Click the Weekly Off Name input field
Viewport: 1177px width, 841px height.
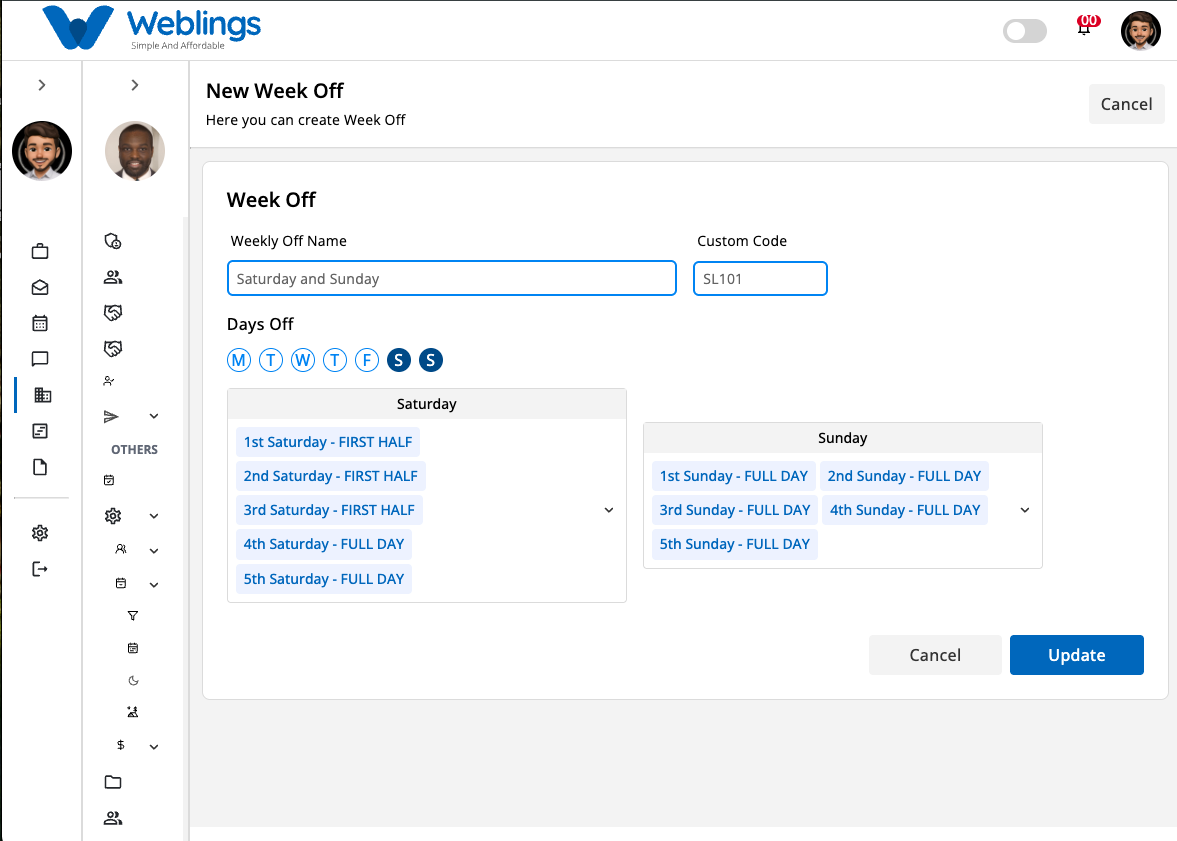click(452, 279)
